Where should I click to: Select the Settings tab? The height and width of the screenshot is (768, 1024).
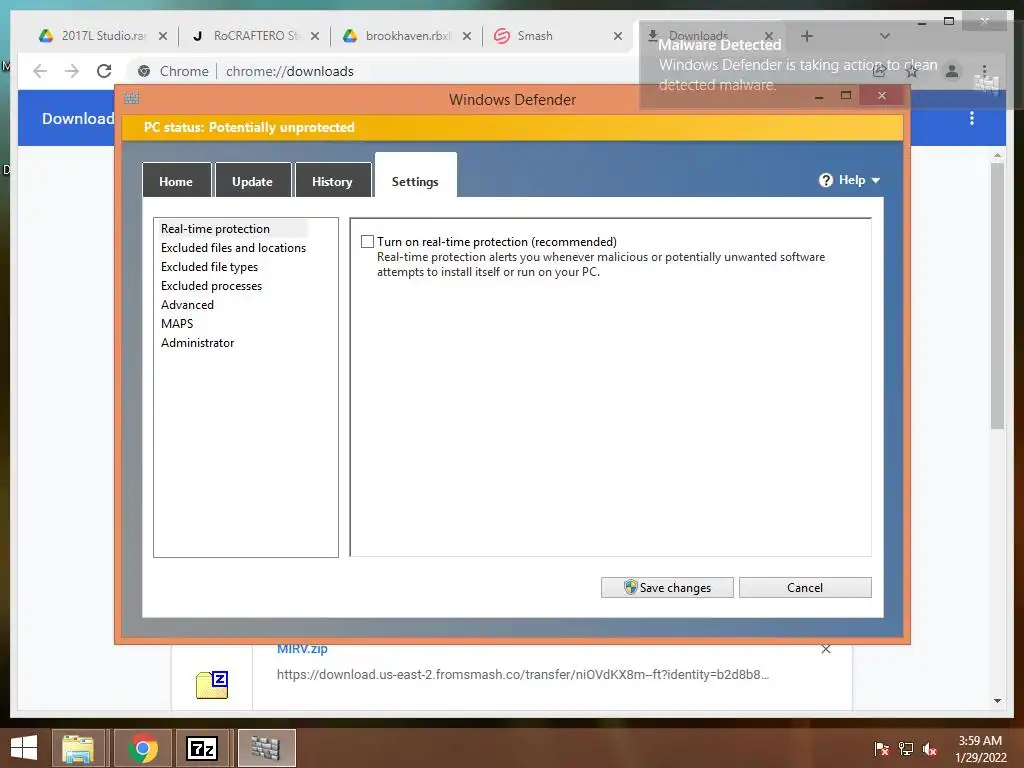pos(415,176)
